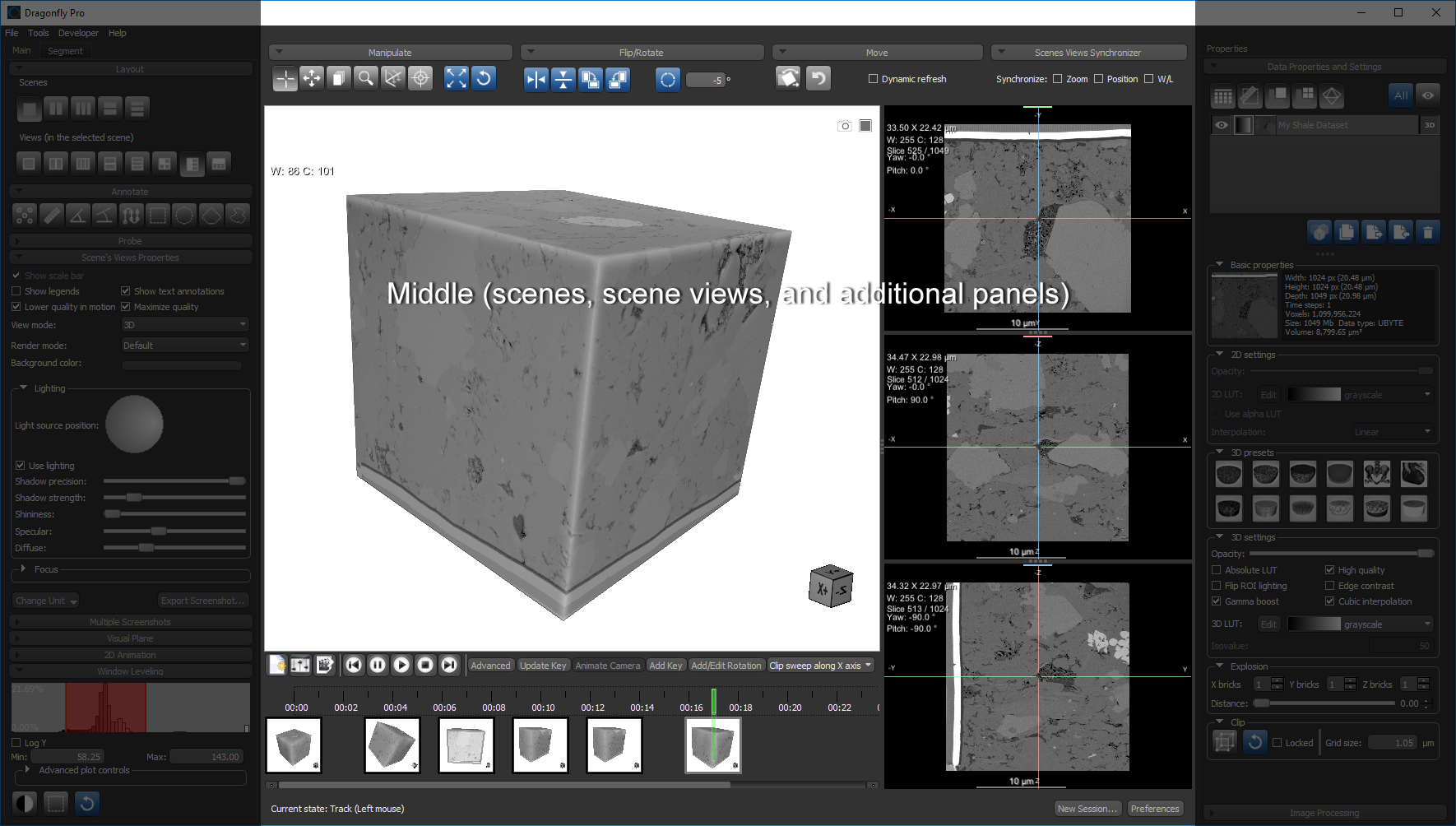1456x826 pixels.
Task: Click the Flip Horizontally icon
Action: click(536, 79)
